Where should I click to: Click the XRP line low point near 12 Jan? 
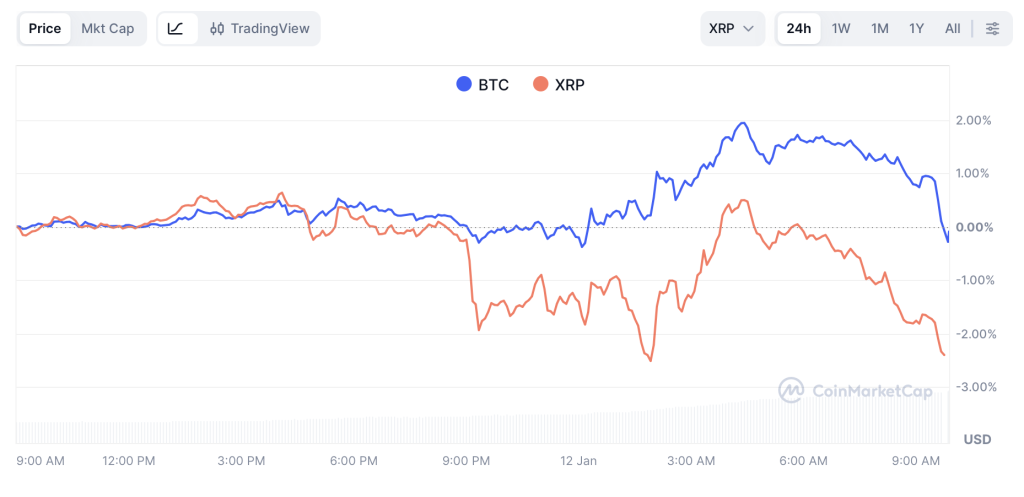click(651, 360)
